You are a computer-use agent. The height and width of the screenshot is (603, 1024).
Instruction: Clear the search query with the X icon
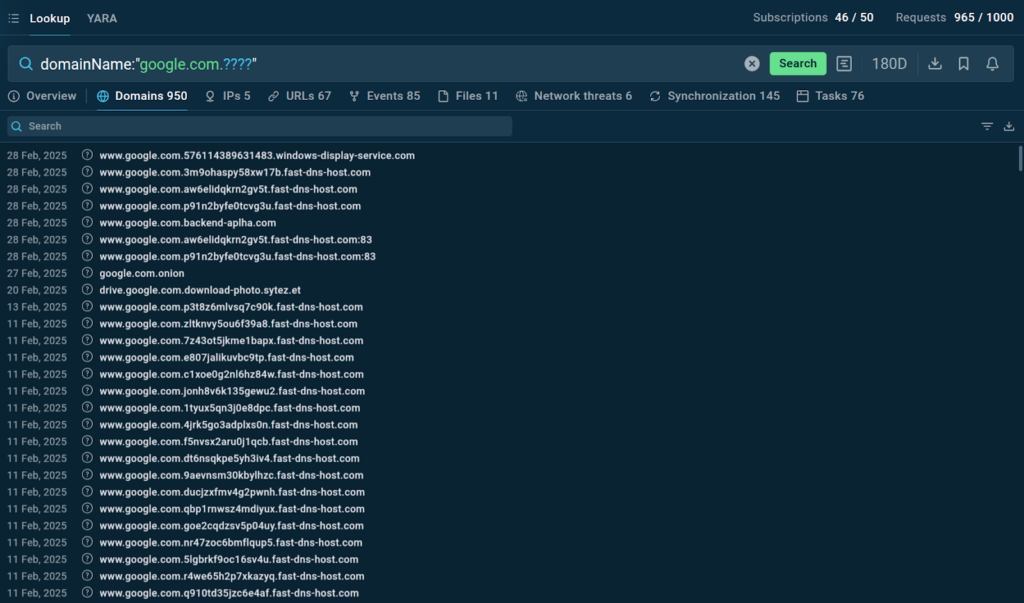coord(752,64)
